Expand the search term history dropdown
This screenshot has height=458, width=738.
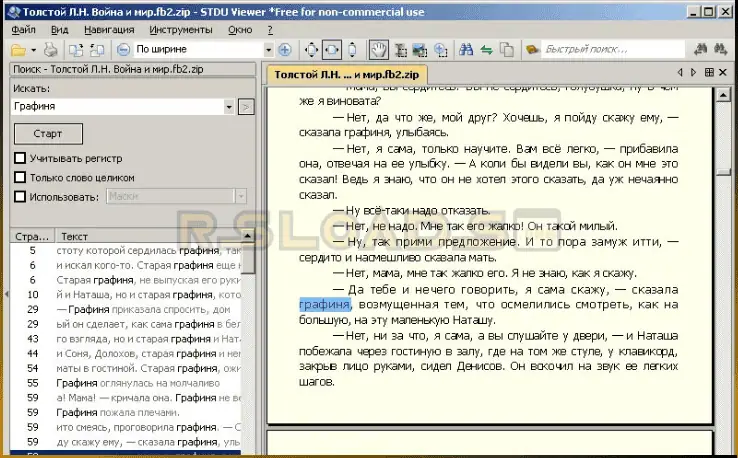[x=229, y=107]
